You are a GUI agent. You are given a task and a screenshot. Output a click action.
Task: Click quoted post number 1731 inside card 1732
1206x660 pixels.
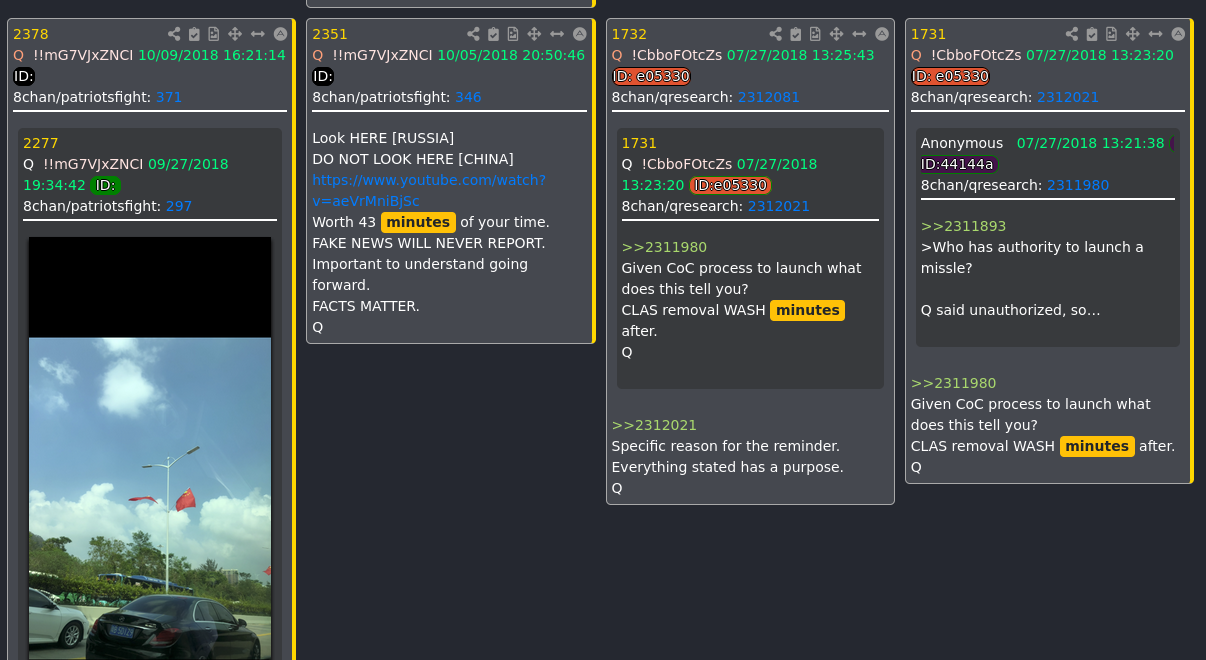(639, 143)
